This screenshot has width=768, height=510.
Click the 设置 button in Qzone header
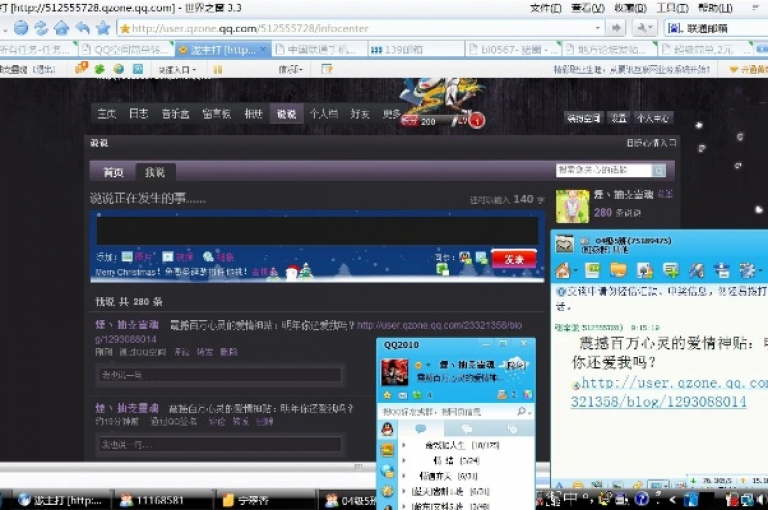click(618, 118)
